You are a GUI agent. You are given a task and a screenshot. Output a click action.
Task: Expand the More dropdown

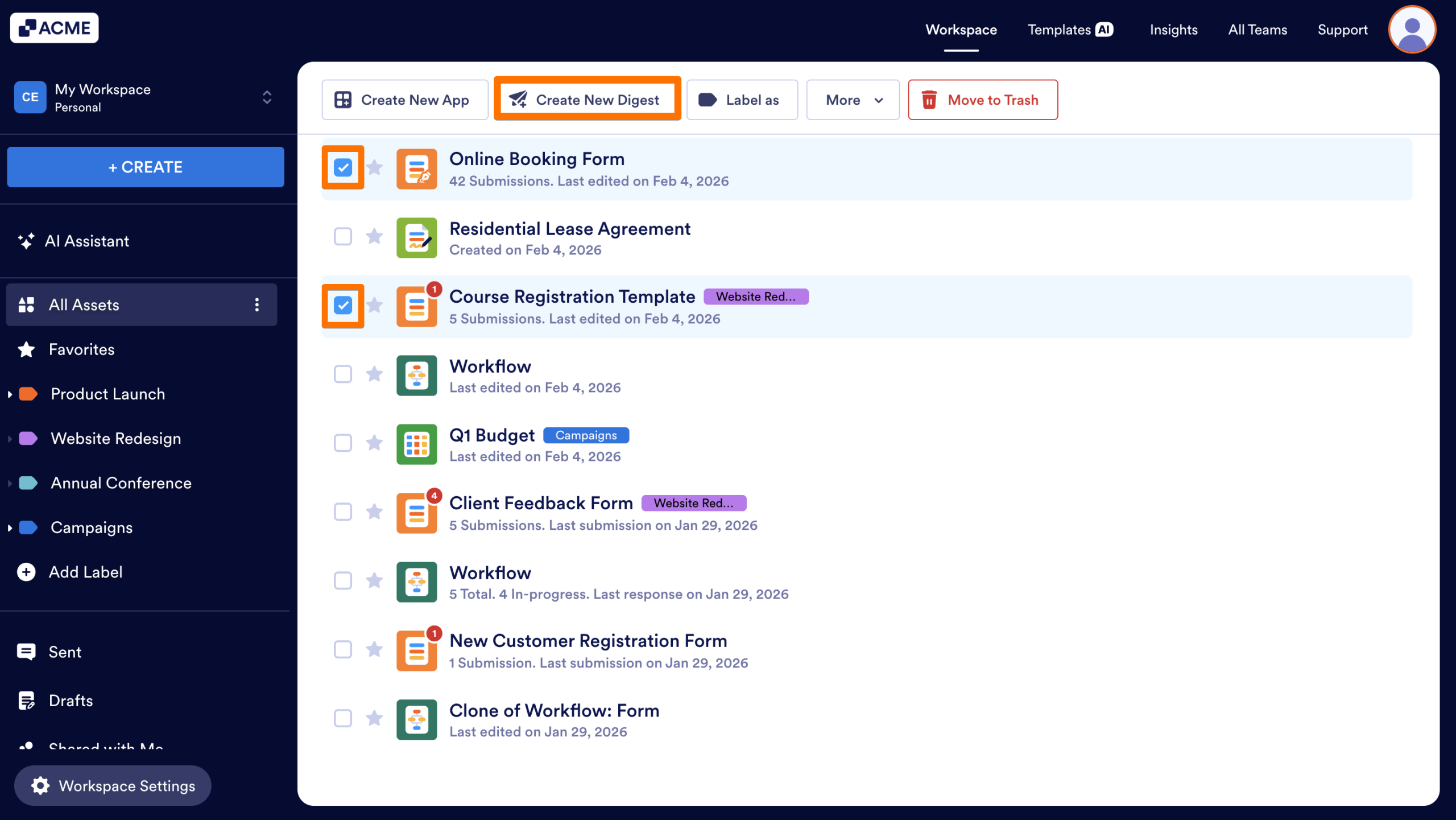[x=852, y=100]
